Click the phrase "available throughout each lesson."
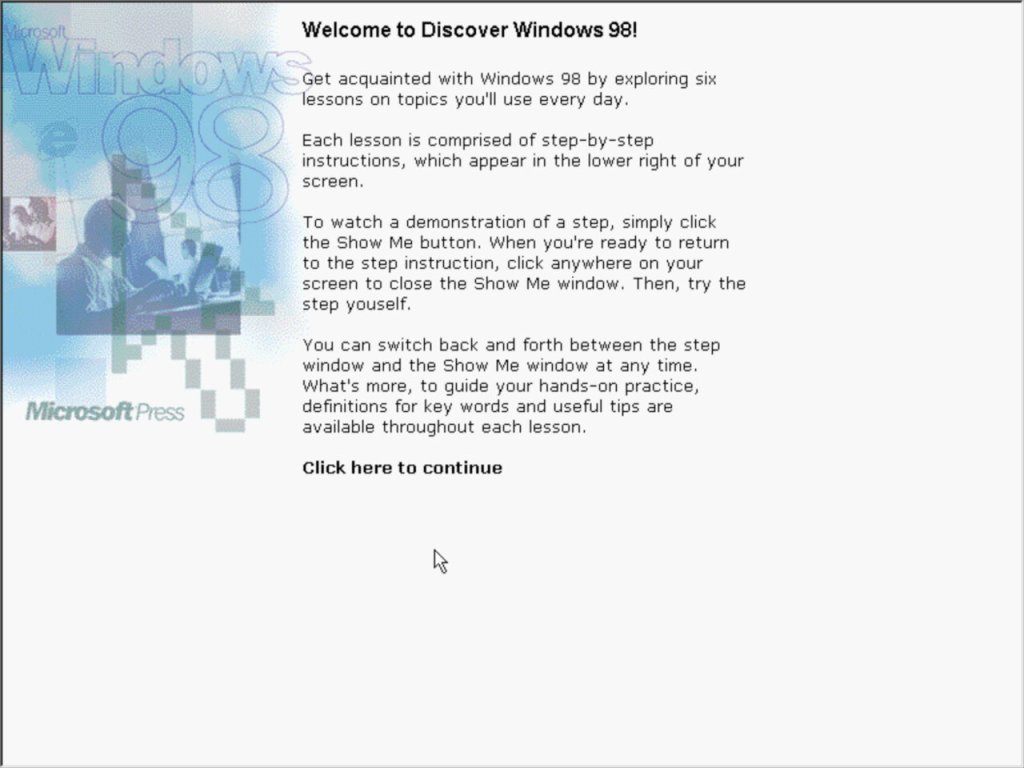 [x=444, y=427]
